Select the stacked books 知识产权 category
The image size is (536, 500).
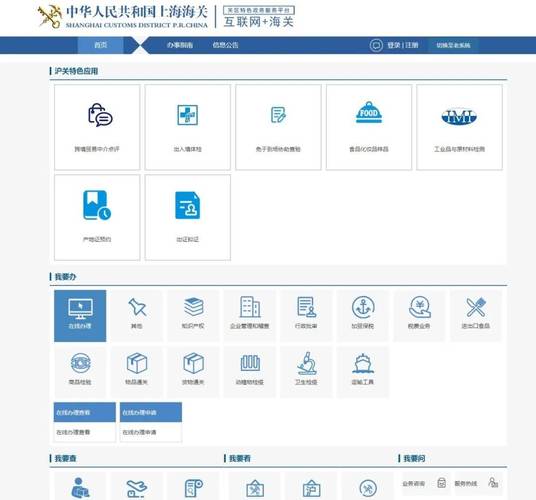193,316
